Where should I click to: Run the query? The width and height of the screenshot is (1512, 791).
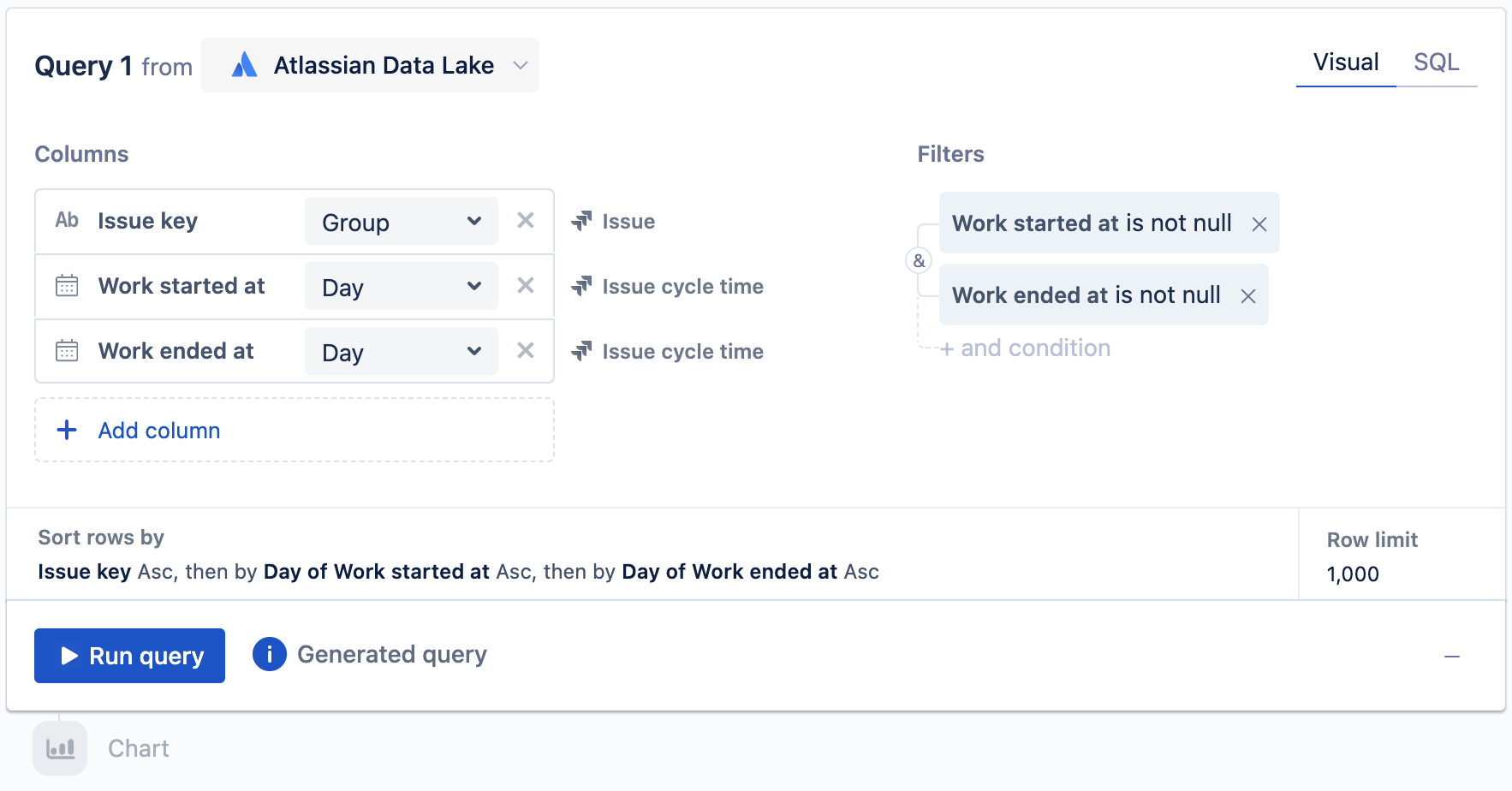coord(130,656)
